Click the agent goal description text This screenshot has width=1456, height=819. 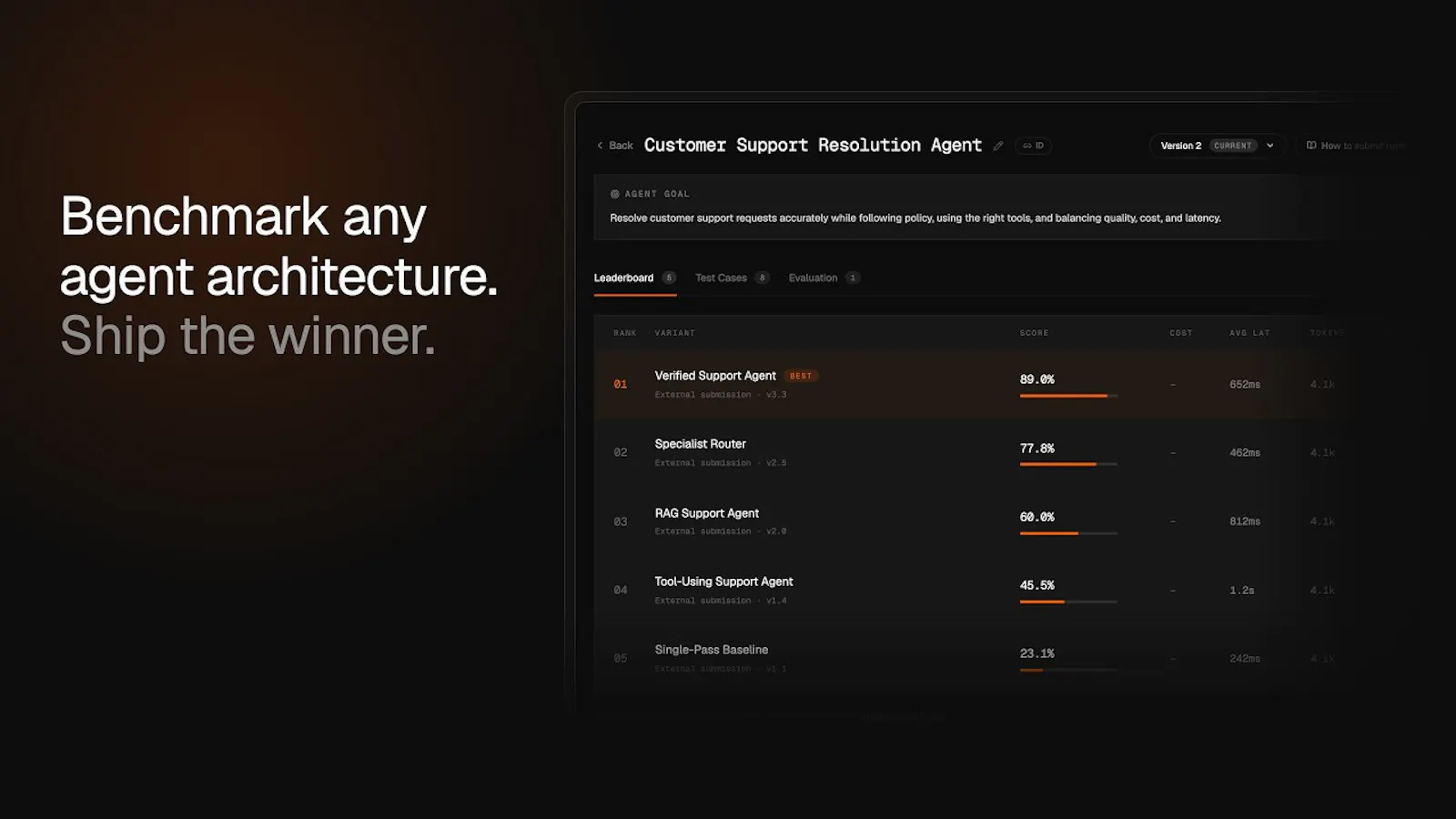(915, 218)
